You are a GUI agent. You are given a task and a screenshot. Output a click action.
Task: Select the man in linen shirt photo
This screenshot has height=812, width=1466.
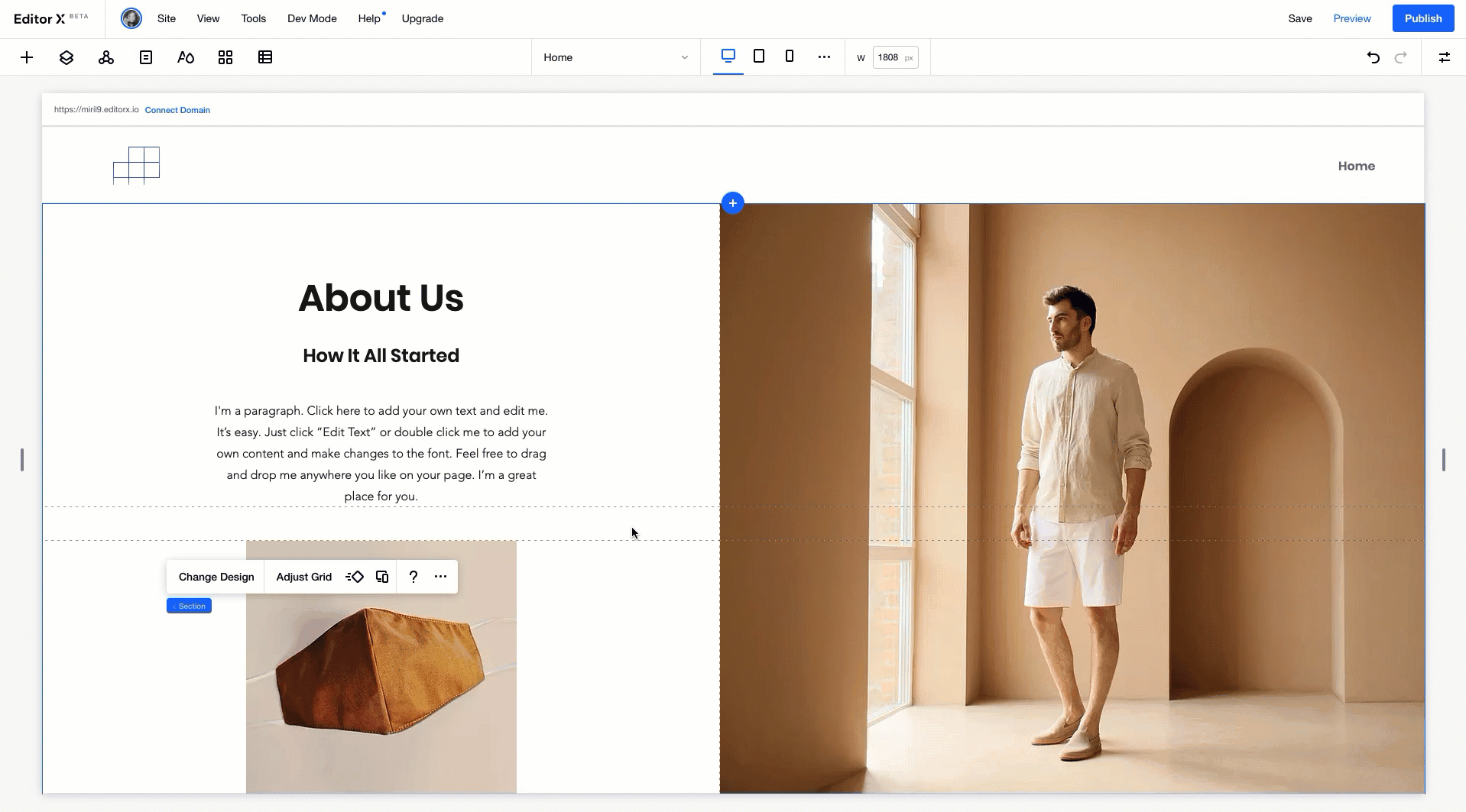(1072, 498)
